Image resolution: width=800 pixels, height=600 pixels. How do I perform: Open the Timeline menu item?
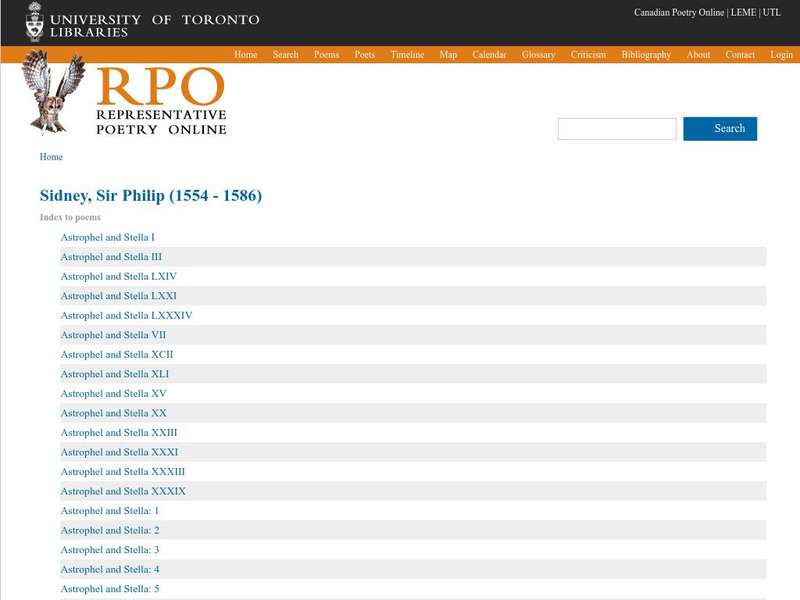tap(407, 55)
